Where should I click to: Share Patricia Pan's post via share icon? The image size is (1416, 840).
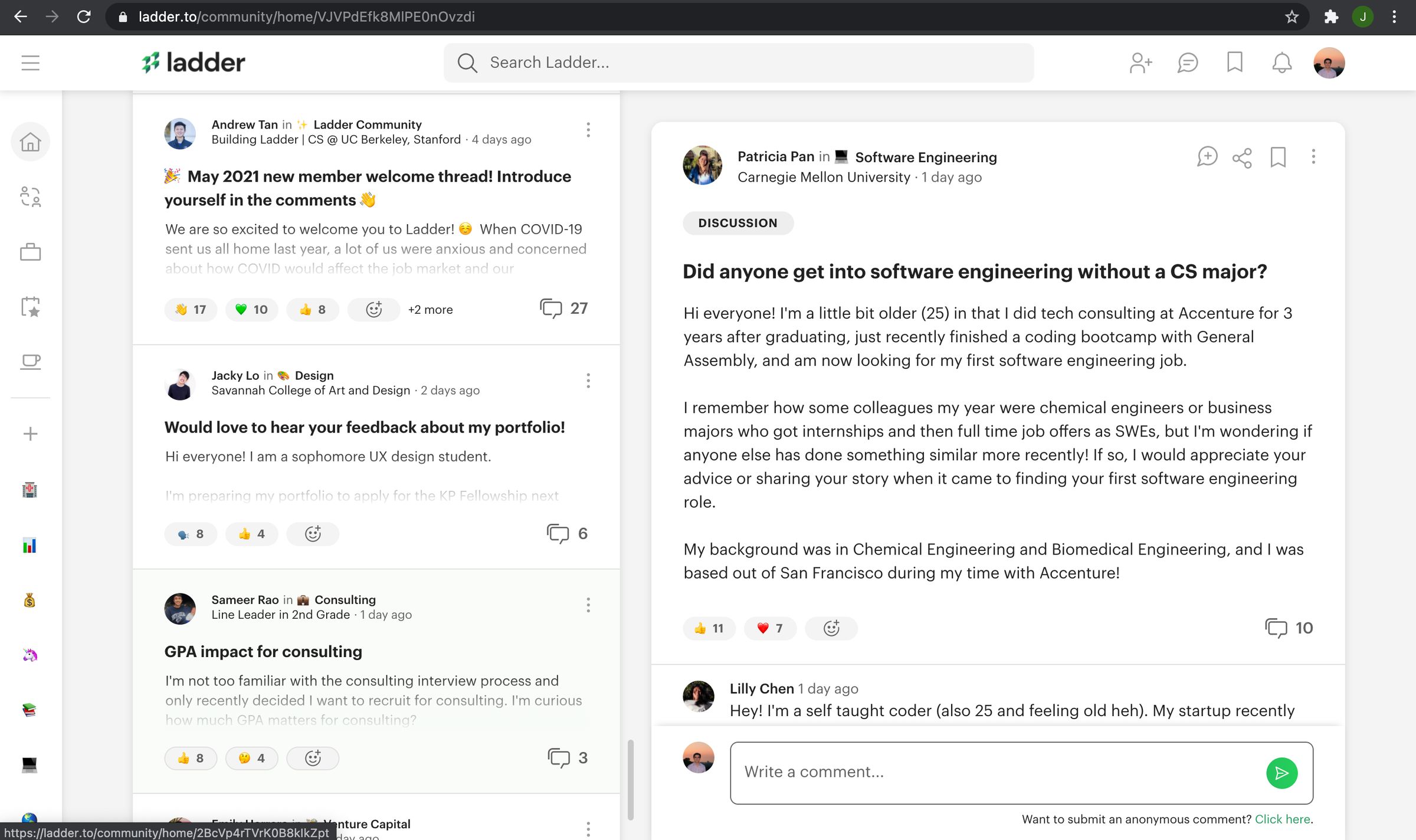(1241, 157)
